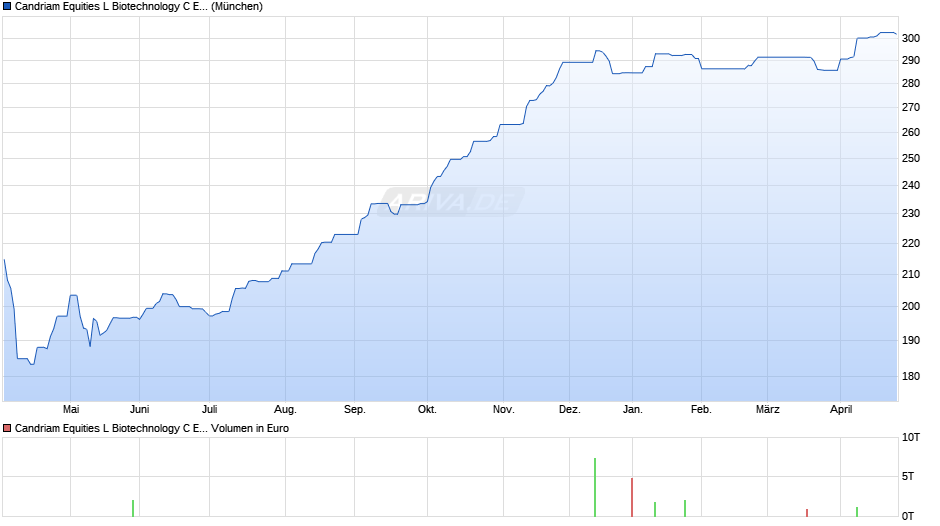Click the 'April' month label
The width and height of the screenshot is (940, 526).
coord(840,409)
